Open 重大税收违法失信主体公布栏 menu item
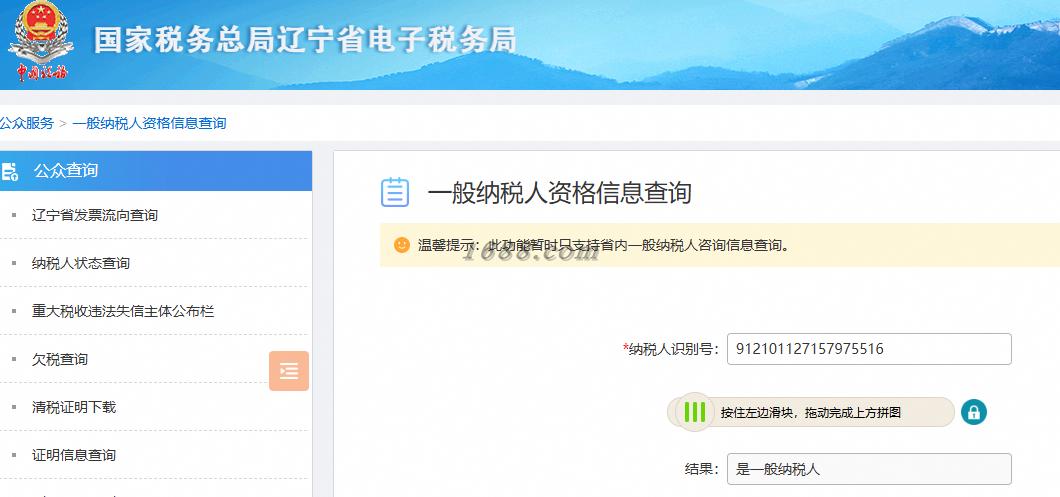Viewport: 1060px width, 497px height. point(123,311)
